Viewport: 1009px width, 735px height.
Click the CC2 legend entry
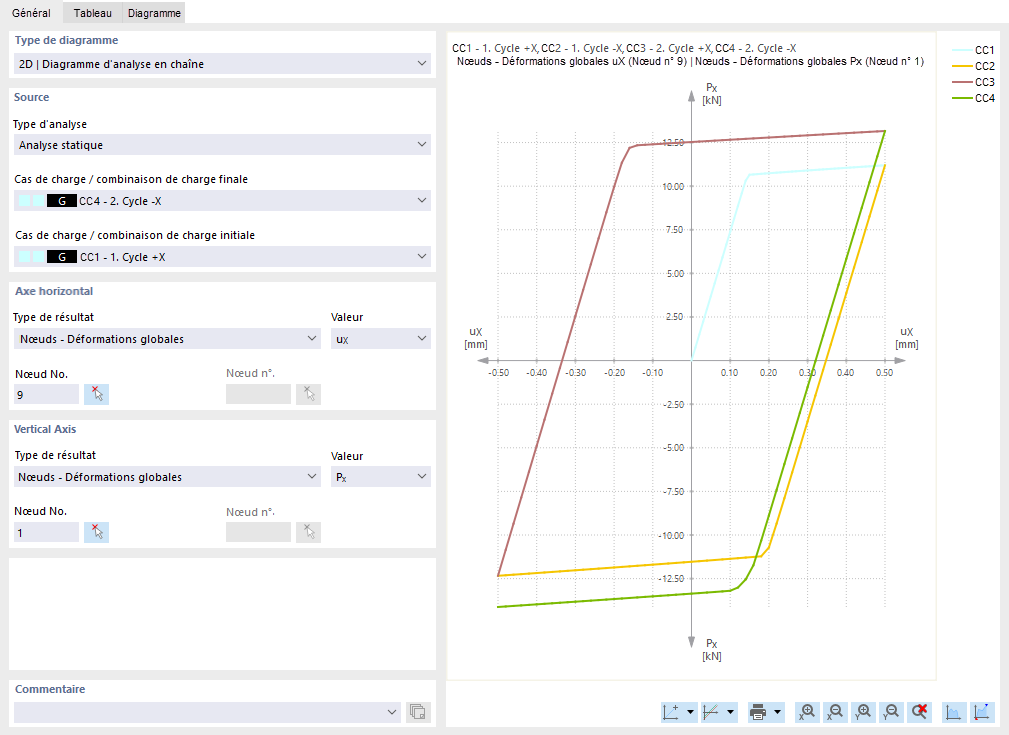tap(974, 66)
